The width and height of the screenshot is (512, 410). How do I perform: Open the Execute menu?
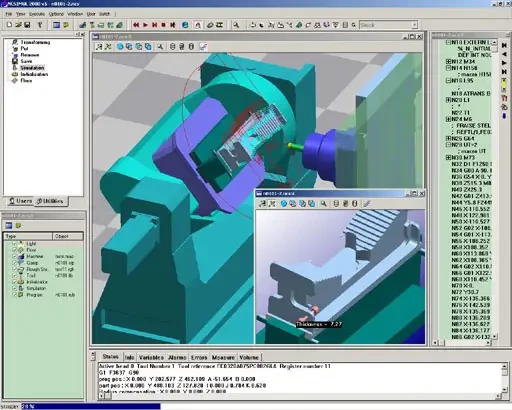(x=37, y=14)
